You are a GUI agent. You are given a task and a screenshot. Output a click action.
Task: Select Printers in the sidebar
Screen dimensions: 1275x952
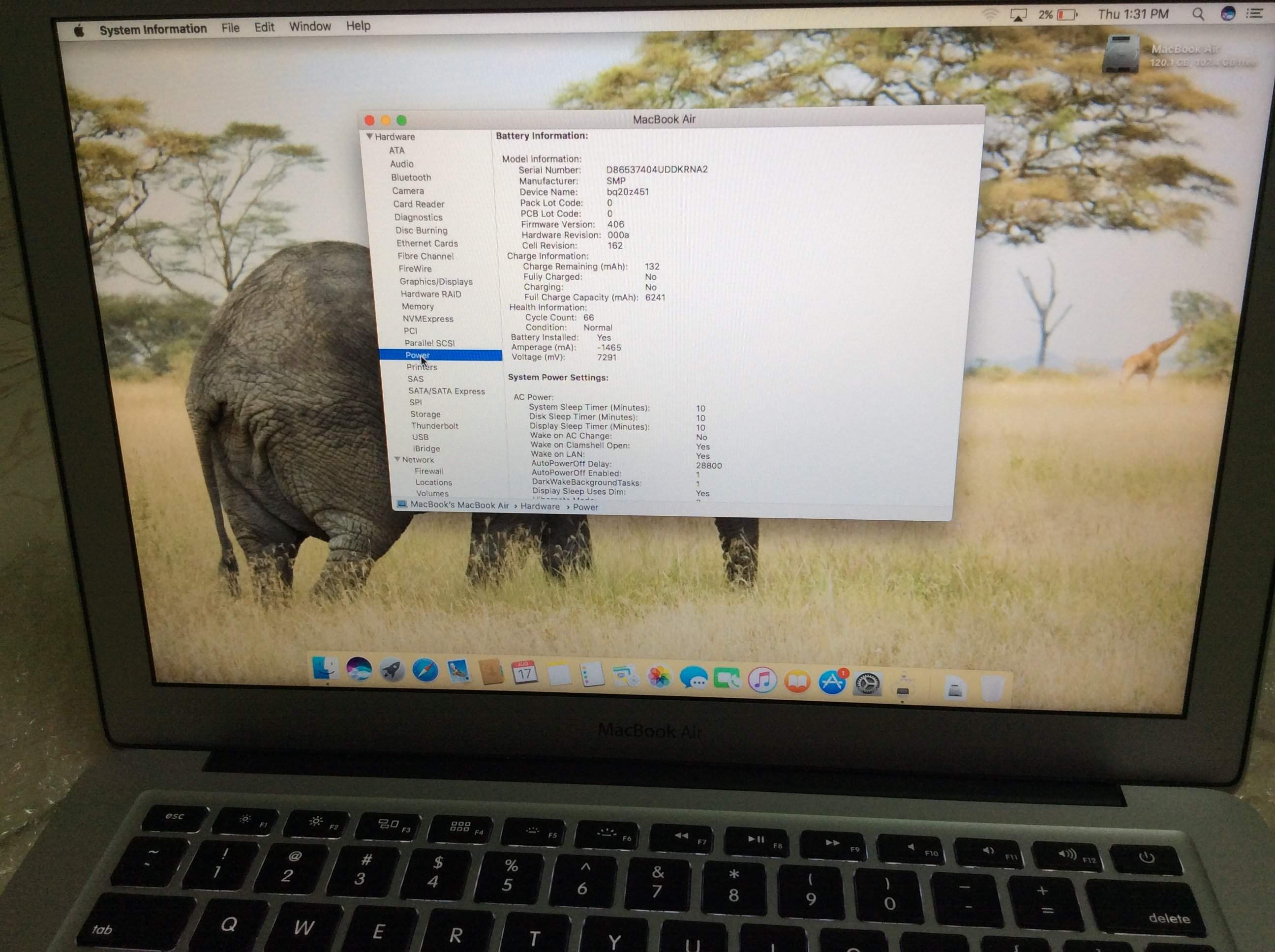[x=422, y=367]
